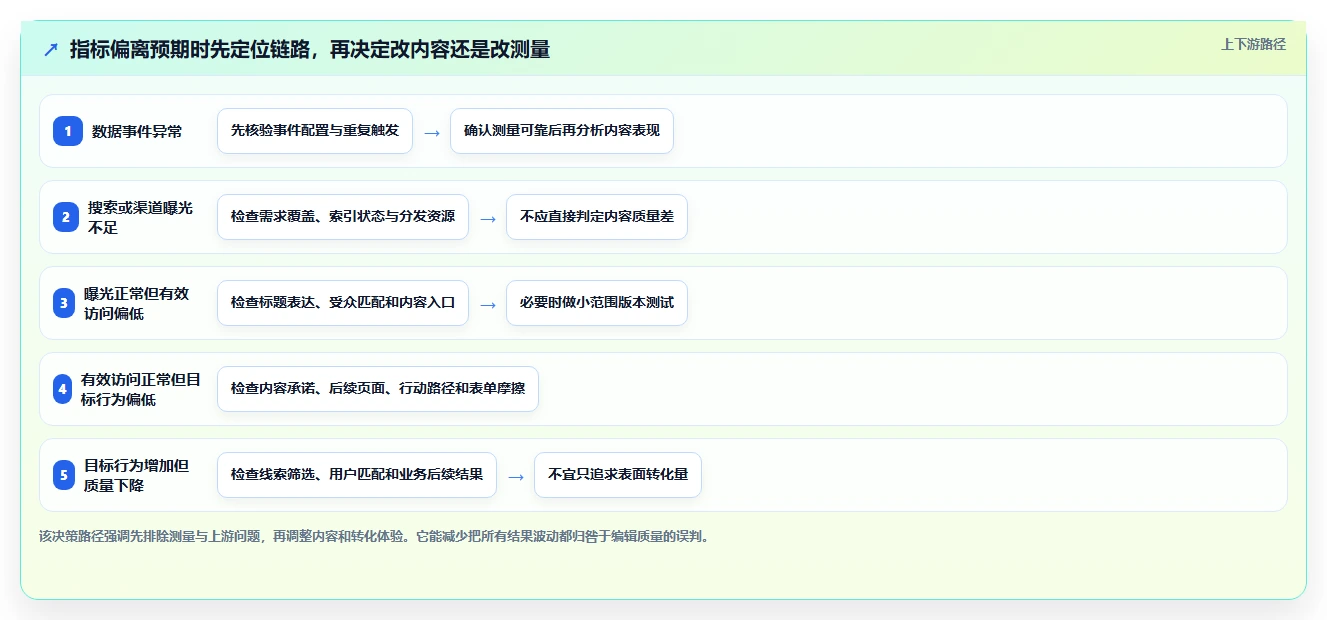1327x620 pixels.
Task: Click the 不应直接判定内容质量差 box
Action: [597, 217]
